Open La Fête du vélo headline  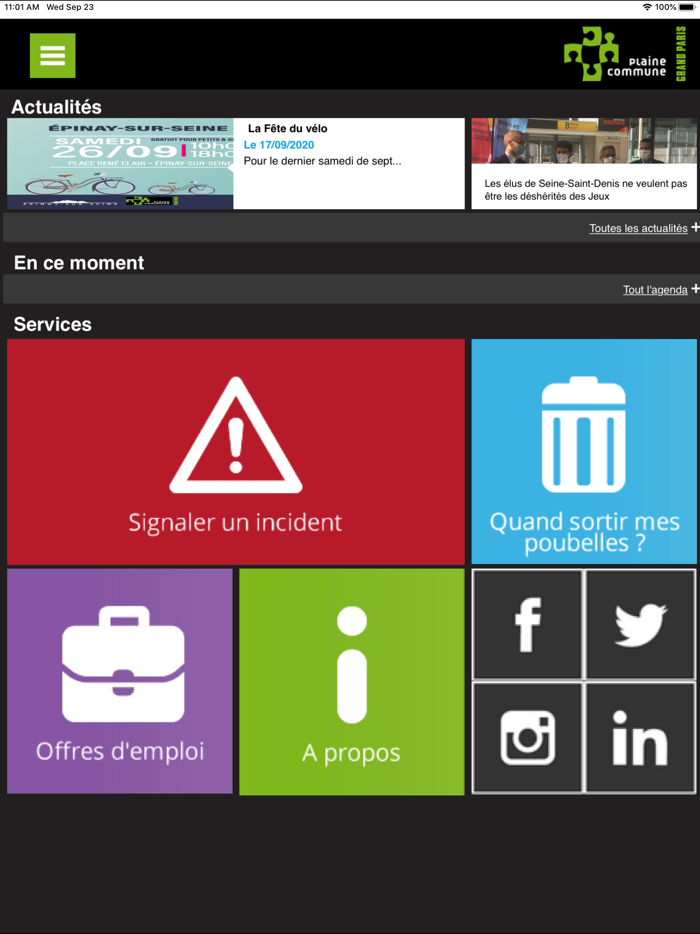point(288,128)
